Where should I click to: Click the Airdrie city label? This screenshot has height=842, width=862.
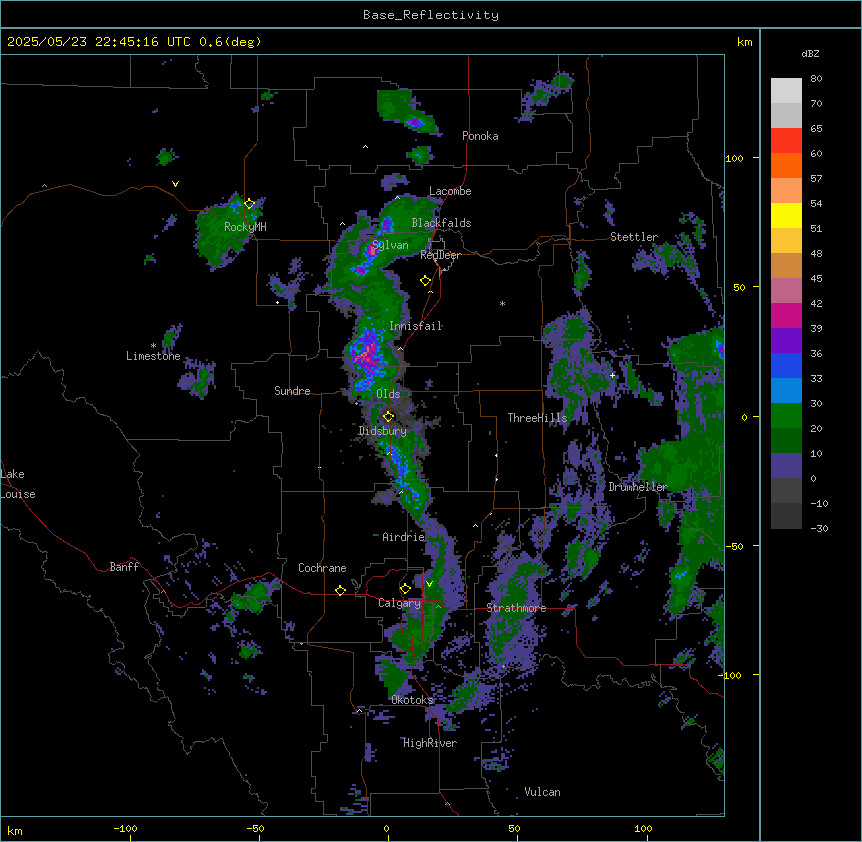(404, 537)
